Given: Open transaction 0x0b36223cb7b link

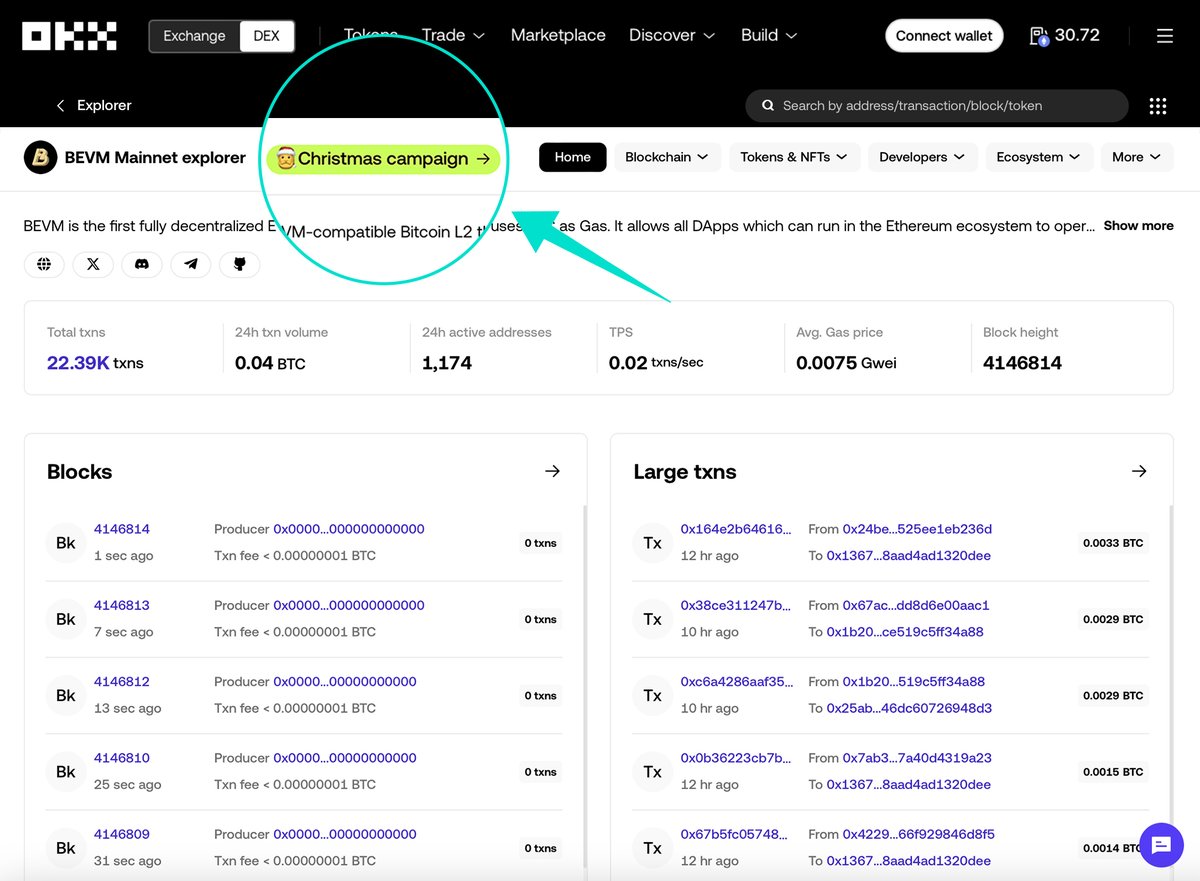Looking at the screenshot, I should coord(736,758).
